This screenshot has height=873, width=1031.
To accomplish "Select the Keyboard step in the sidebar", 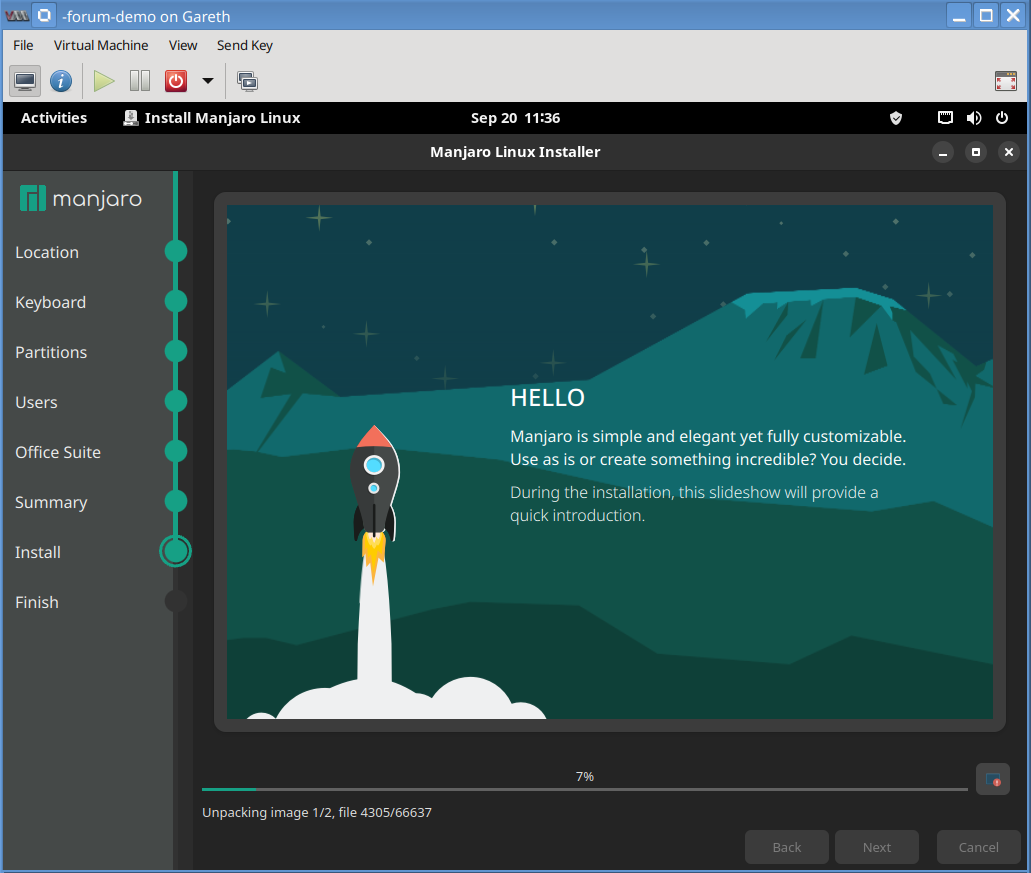I will pyautogui.click(x=51, y=302).
